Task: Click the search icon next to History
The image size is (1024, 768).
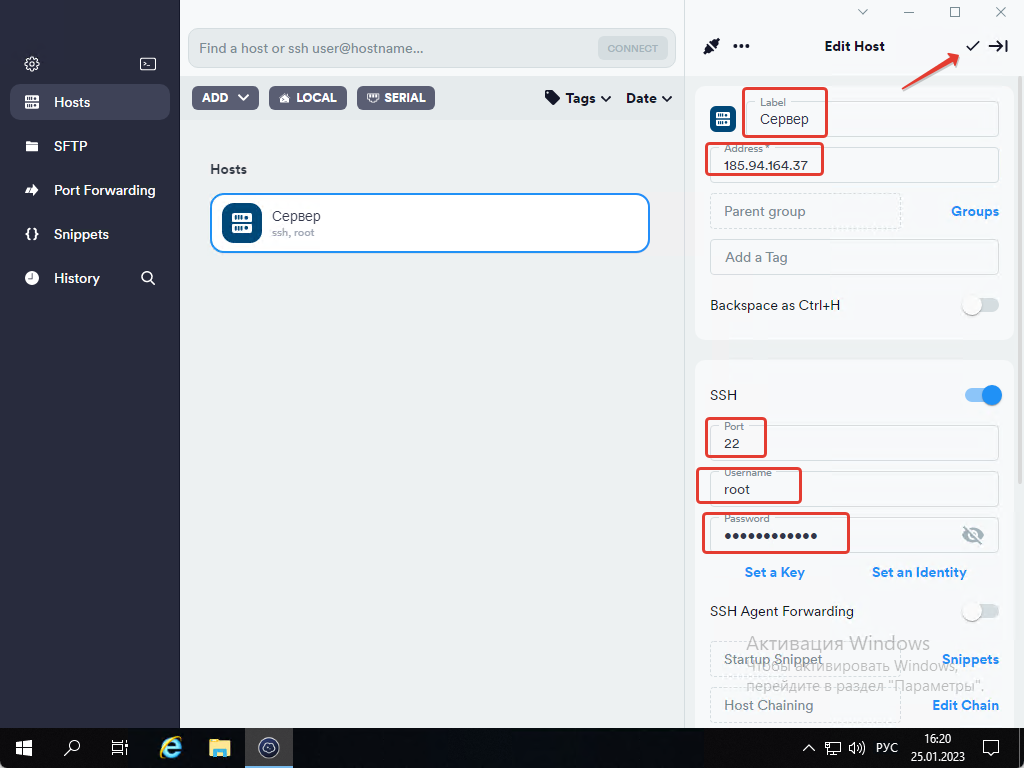Action: (x=148, y=278)
